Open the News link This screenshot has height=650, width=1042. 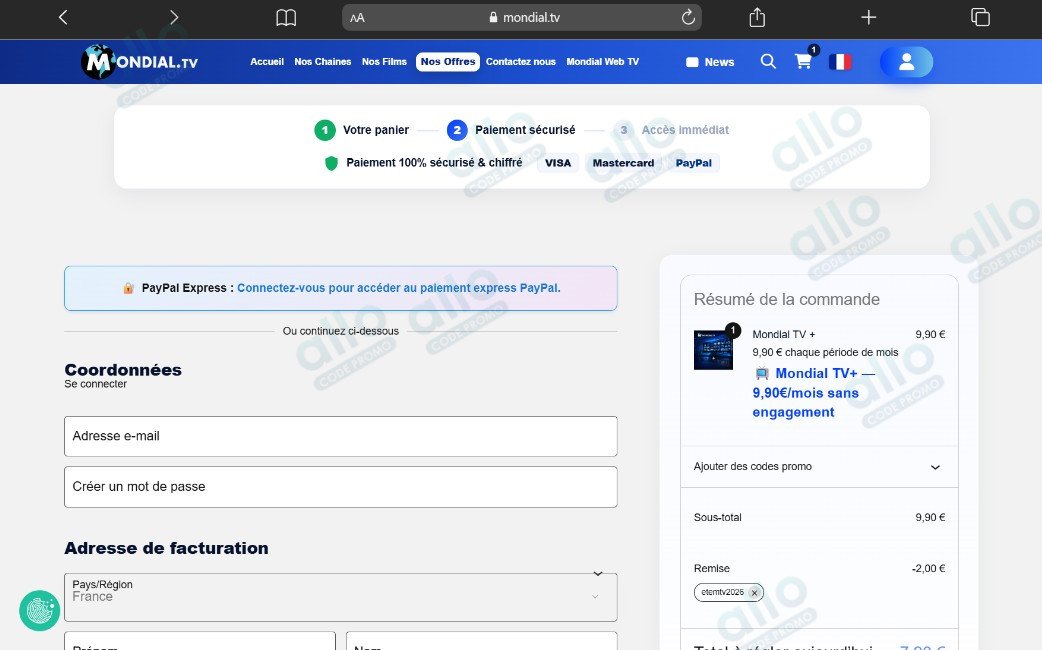[710, 62]
